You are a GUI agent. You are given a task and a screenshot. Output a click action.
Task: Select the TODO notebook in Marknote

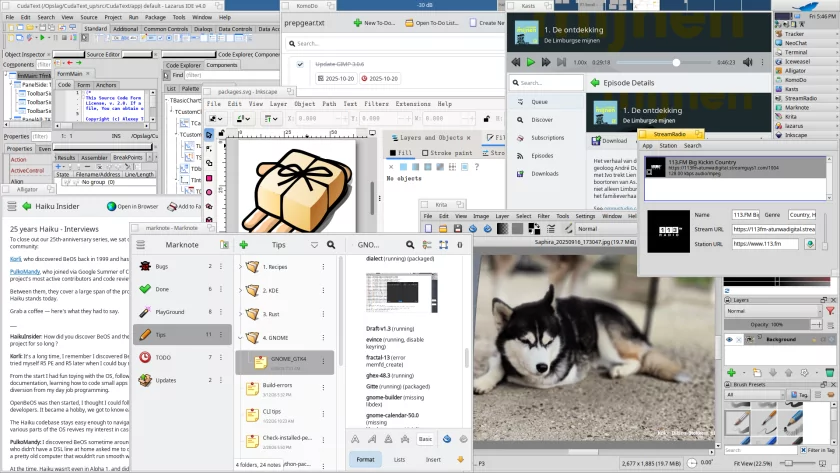pos(182,357)
